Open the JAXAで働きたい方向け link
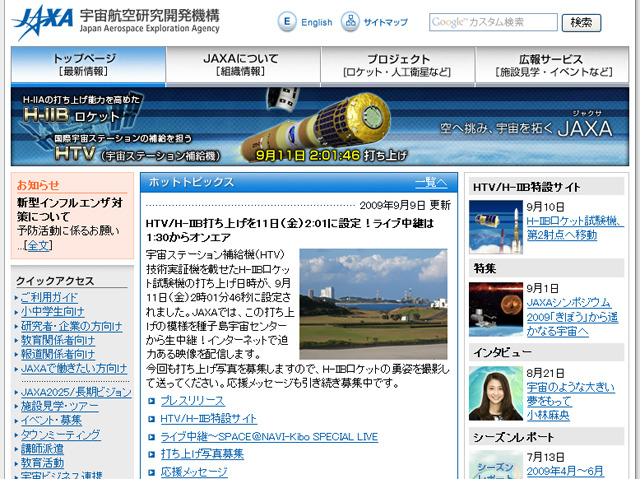The height and width of the screenshot is (479, 640). click(x=74, y=368)
